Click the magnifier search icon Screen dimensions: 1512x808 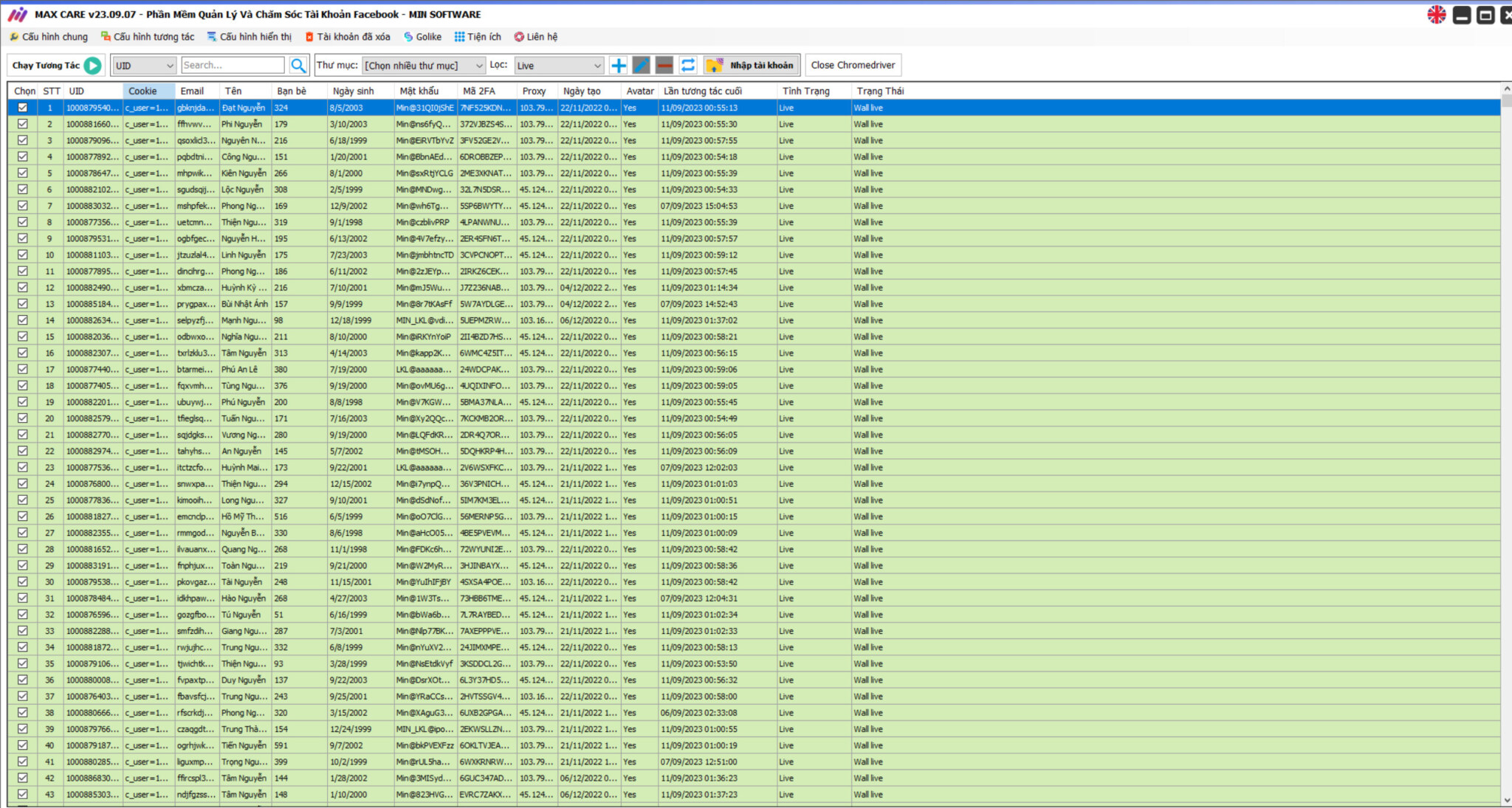point(298,65)
